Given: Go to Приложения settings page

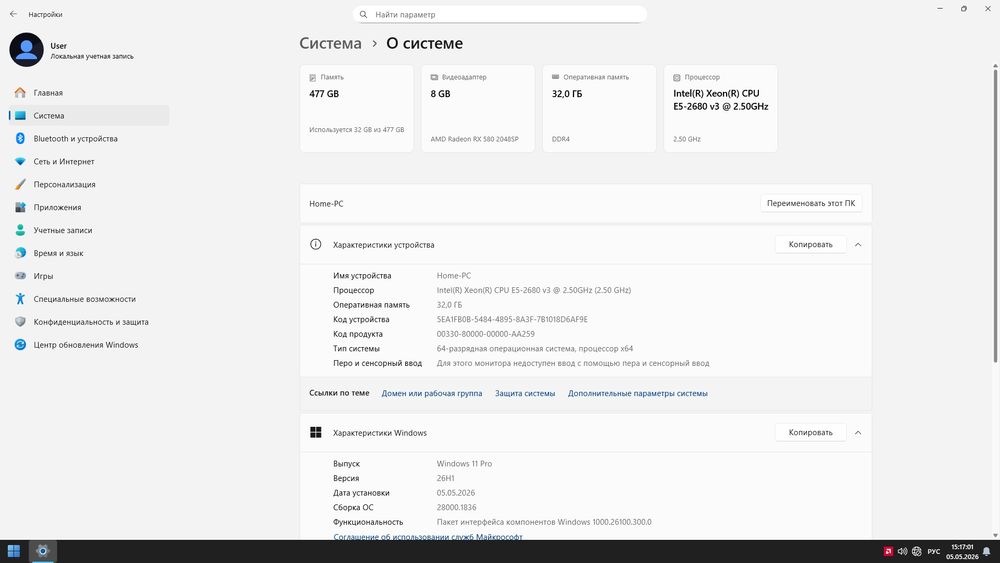Looking at the screenshot, I should coord(89,207).
